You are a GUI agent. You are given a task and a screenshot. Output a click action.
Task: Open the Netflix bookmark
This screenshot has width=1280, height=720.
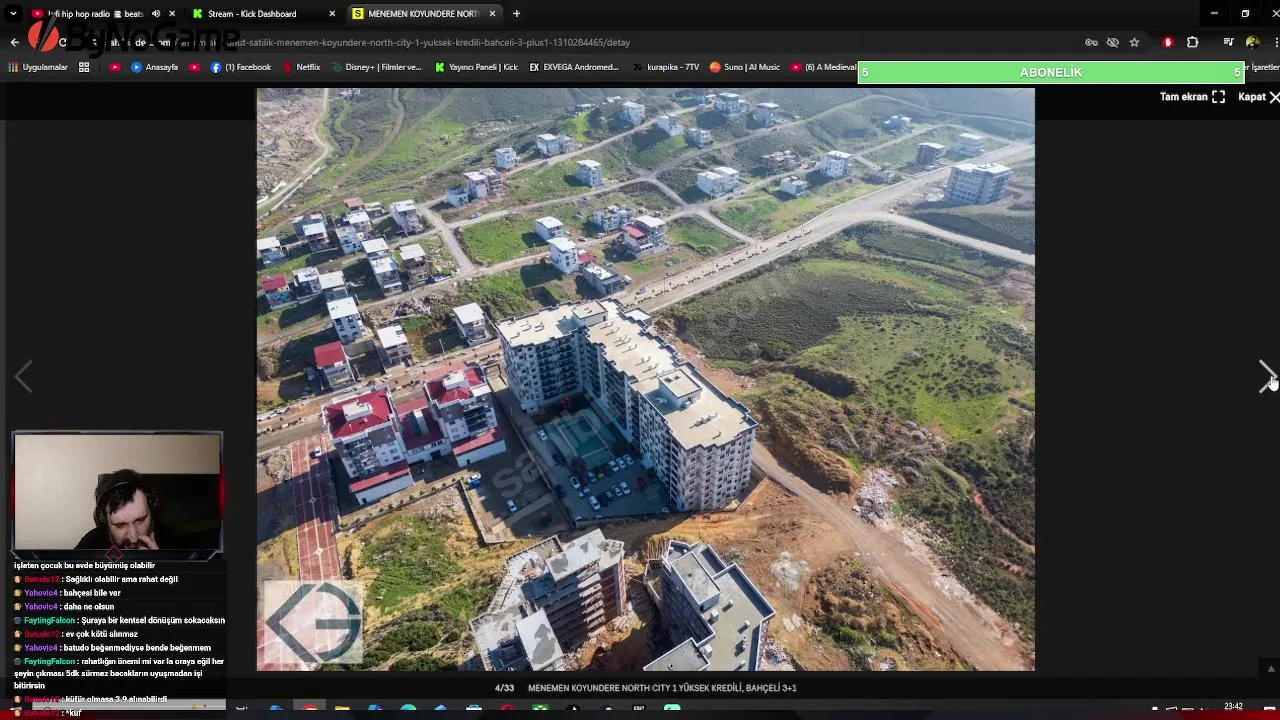pos(301,67)
